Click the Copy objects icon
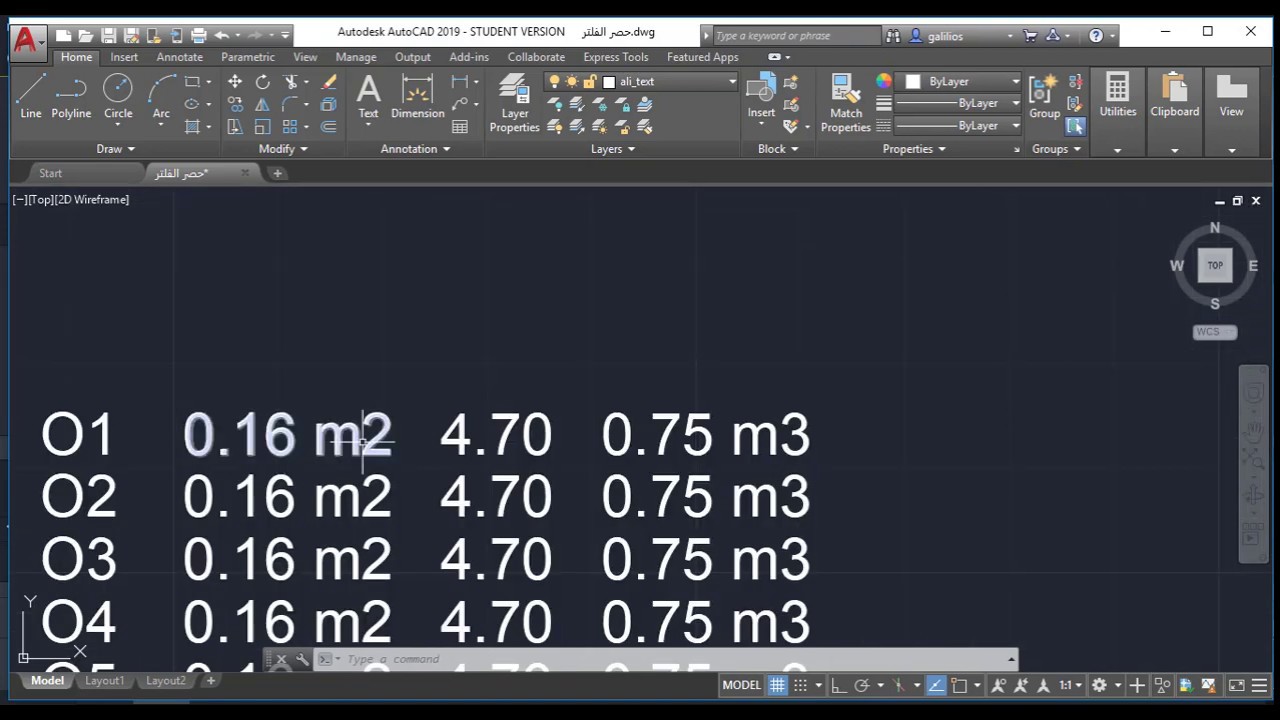Screen dimensions: 1280x720 pyautogui.click(x=234, y=104)
